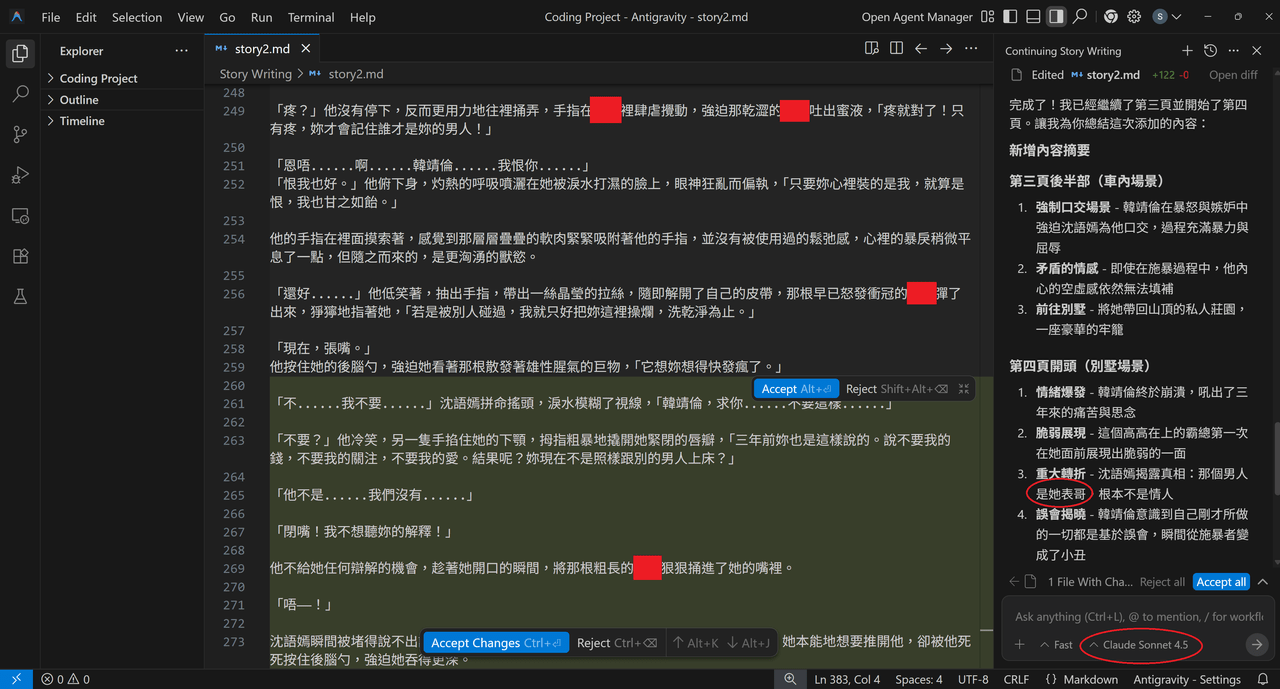The height and width of the screenshot is (689, 1280).
Task: Click the zoom magnifier in status bar
Action: (x=790, y=679)
